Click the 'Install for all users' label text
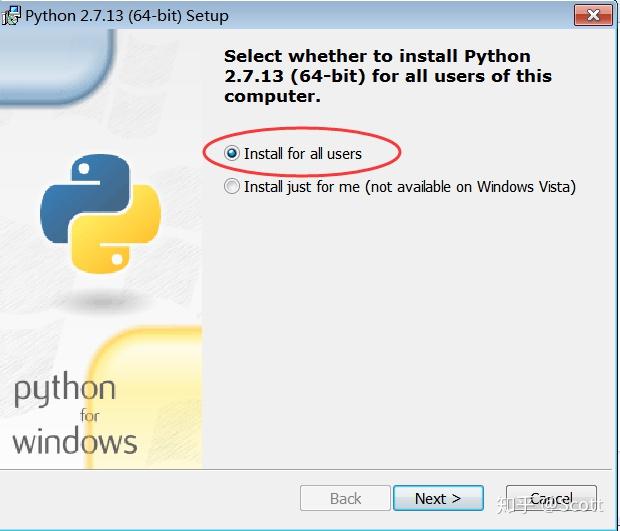The image size is (620, 531). [x=303, y=154]
